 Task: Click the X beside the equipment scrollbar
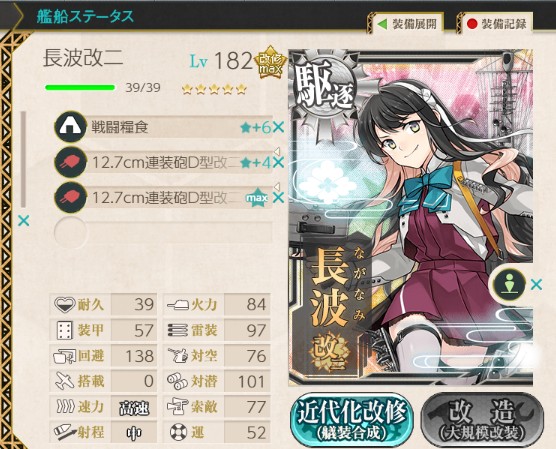tap(24, 221)
